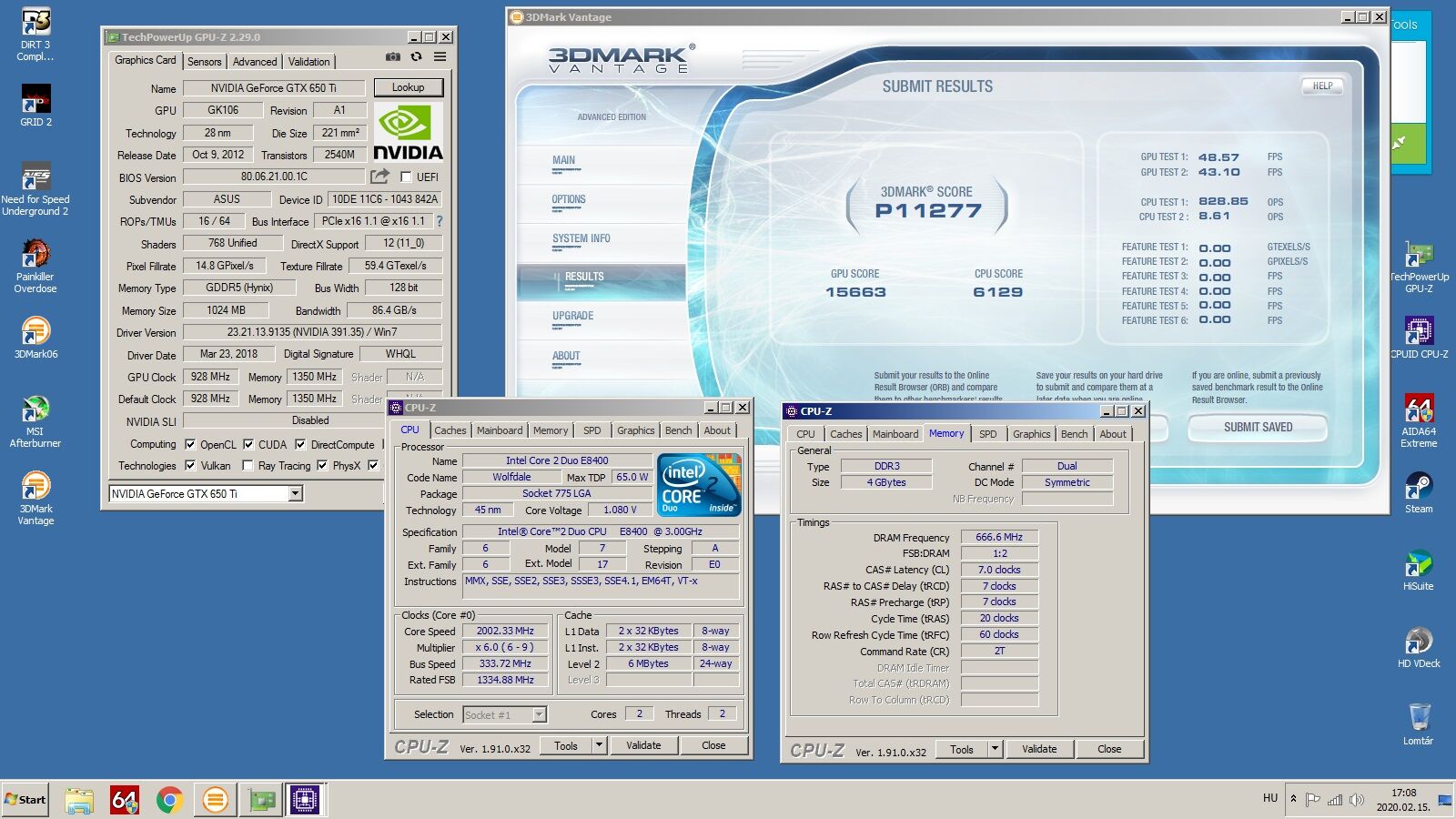
Task: Click the BIOS share/export icon in GPU-Z
Action: [x=379, y=177]
